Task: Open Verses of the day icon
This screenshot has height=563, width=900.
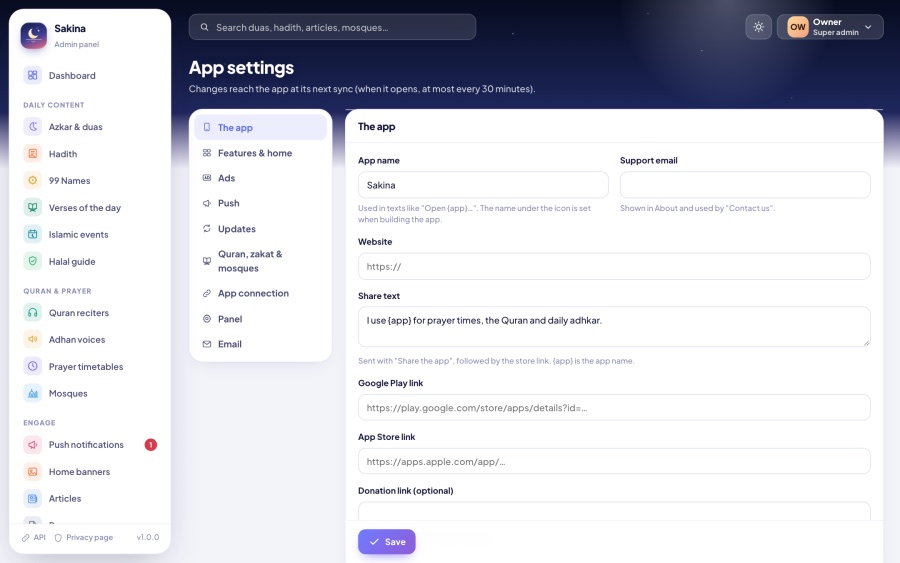Action: (x=33, y=207)
